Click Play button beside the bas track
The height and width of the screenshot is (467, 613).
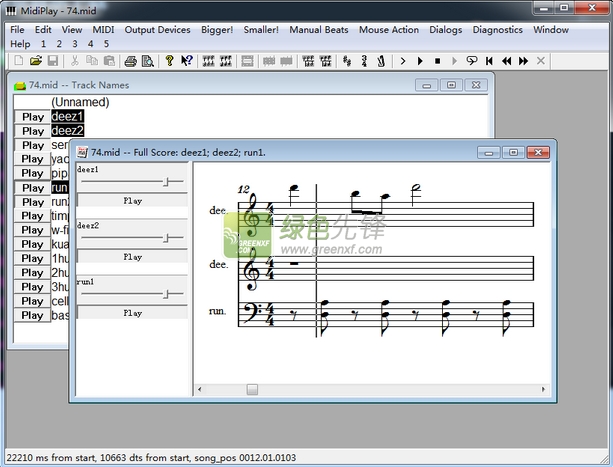click(32, 315)
